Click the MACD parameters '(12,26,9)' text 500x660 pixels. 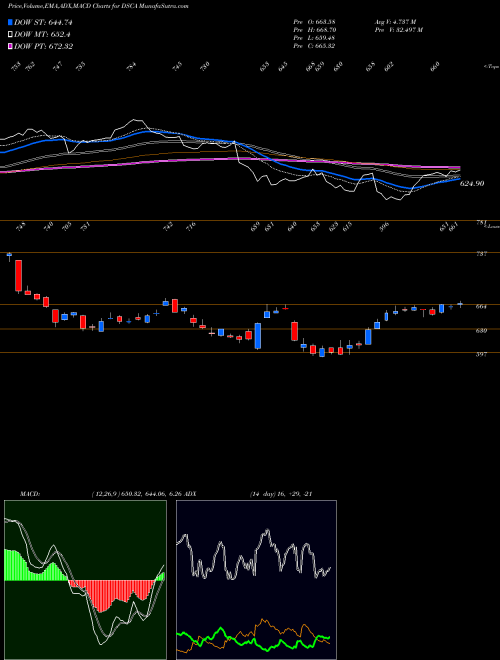(104, 494)
